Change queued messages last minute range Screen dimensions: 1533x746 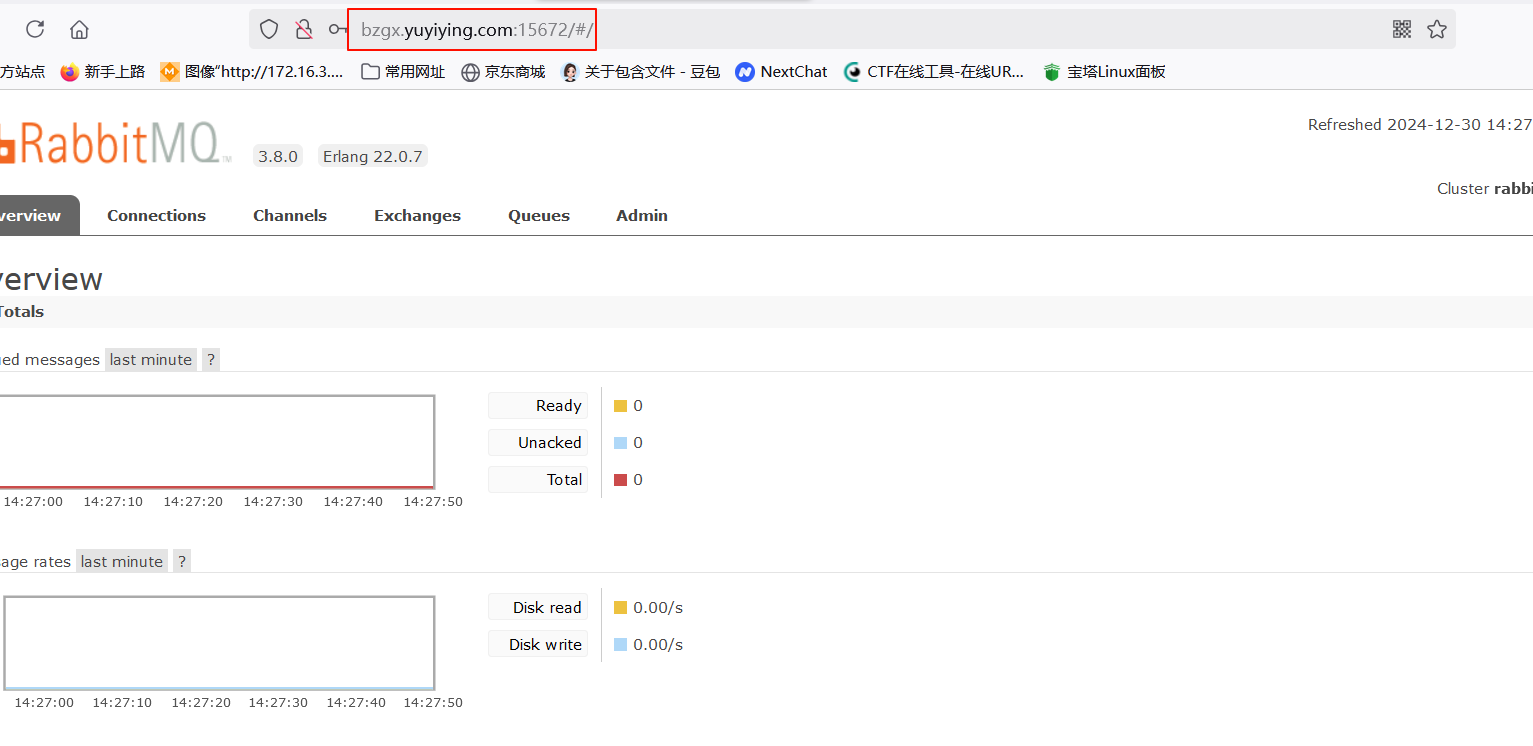click(150, 360)
